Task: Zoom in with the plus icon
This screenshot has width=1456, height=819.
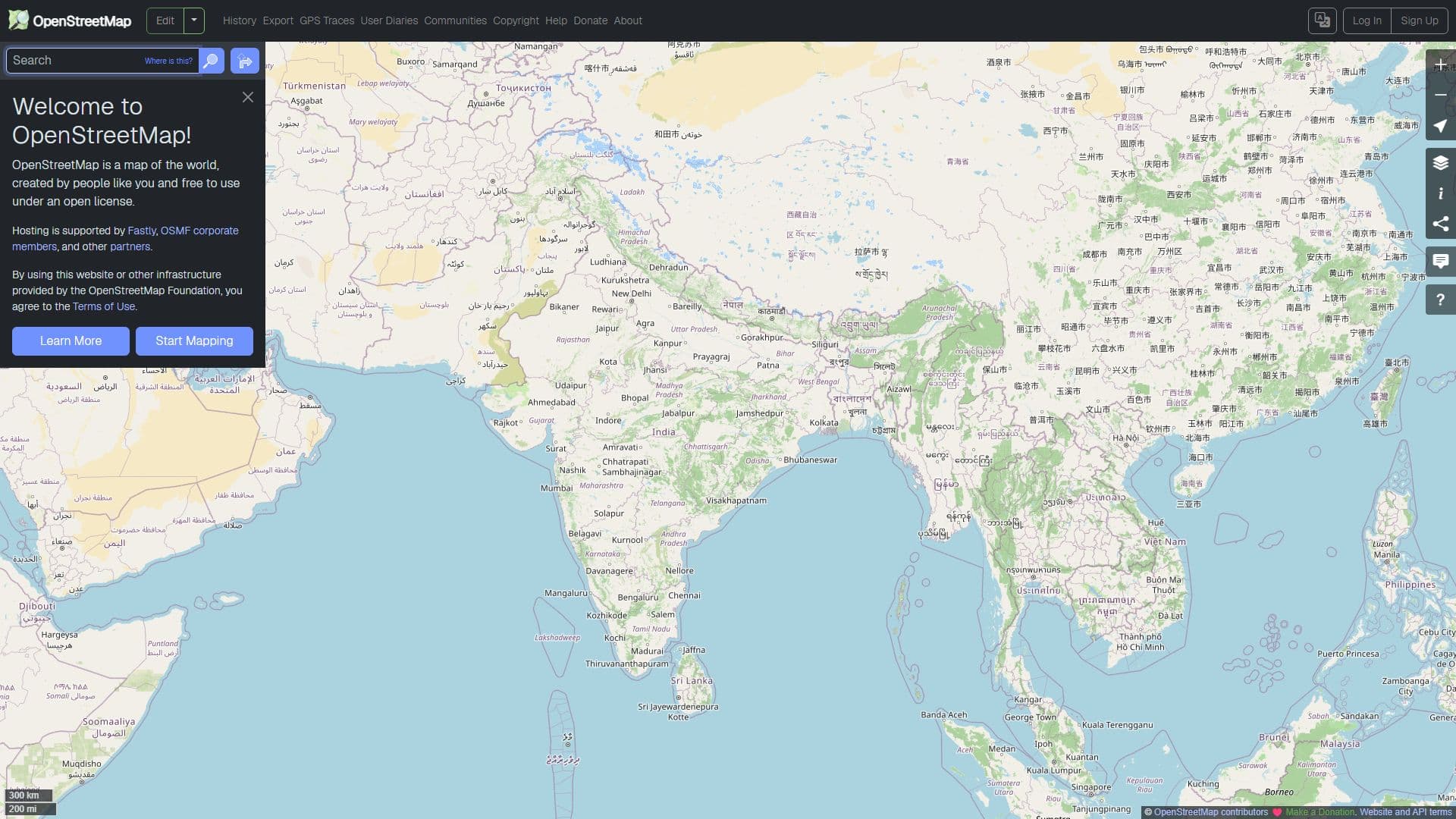Action: (x=1440, y=64)
